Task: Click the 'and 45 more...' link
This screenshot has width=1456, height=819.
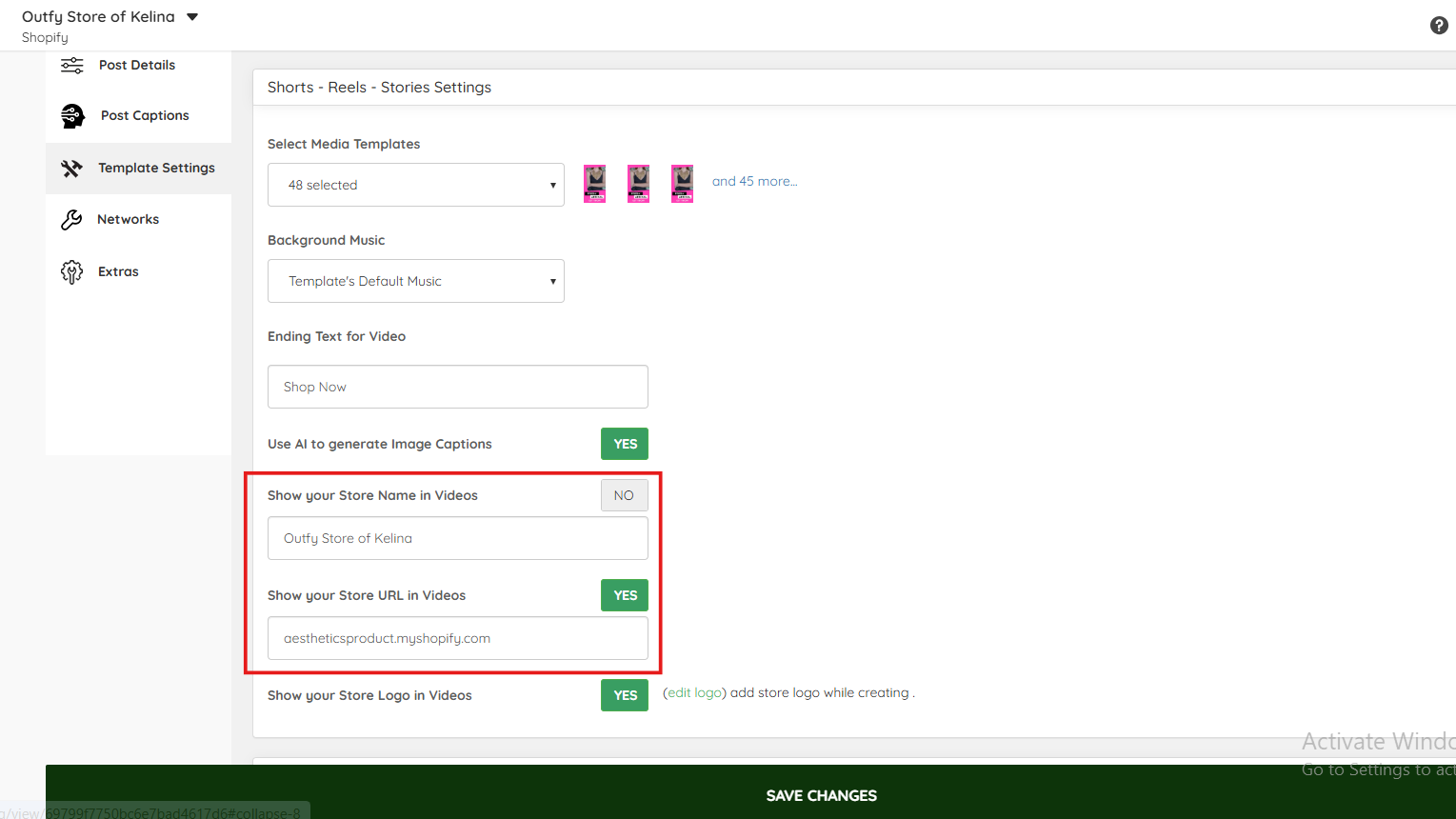Action: pos(755,181)
